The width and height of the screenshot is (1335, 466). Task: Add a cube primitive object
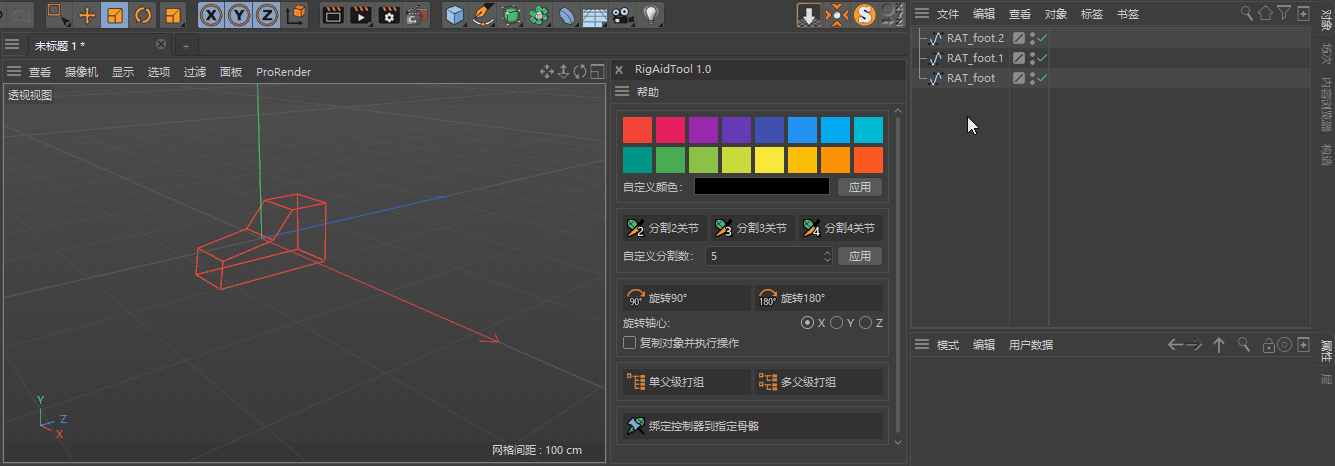455,14
